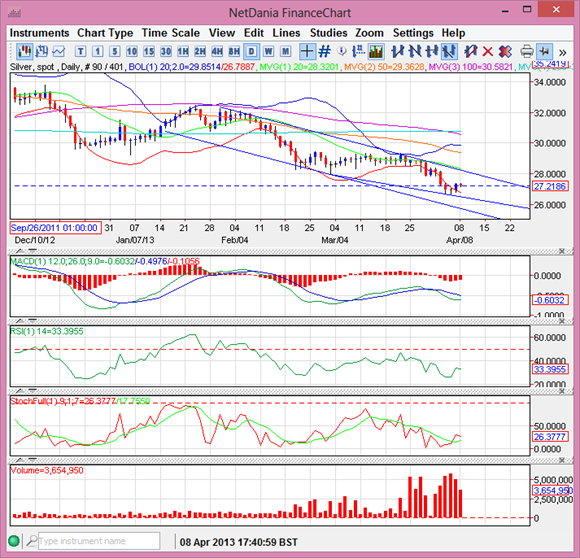Switch to 30 minute time scale
The image size is (580, 558).
[166, 51]
